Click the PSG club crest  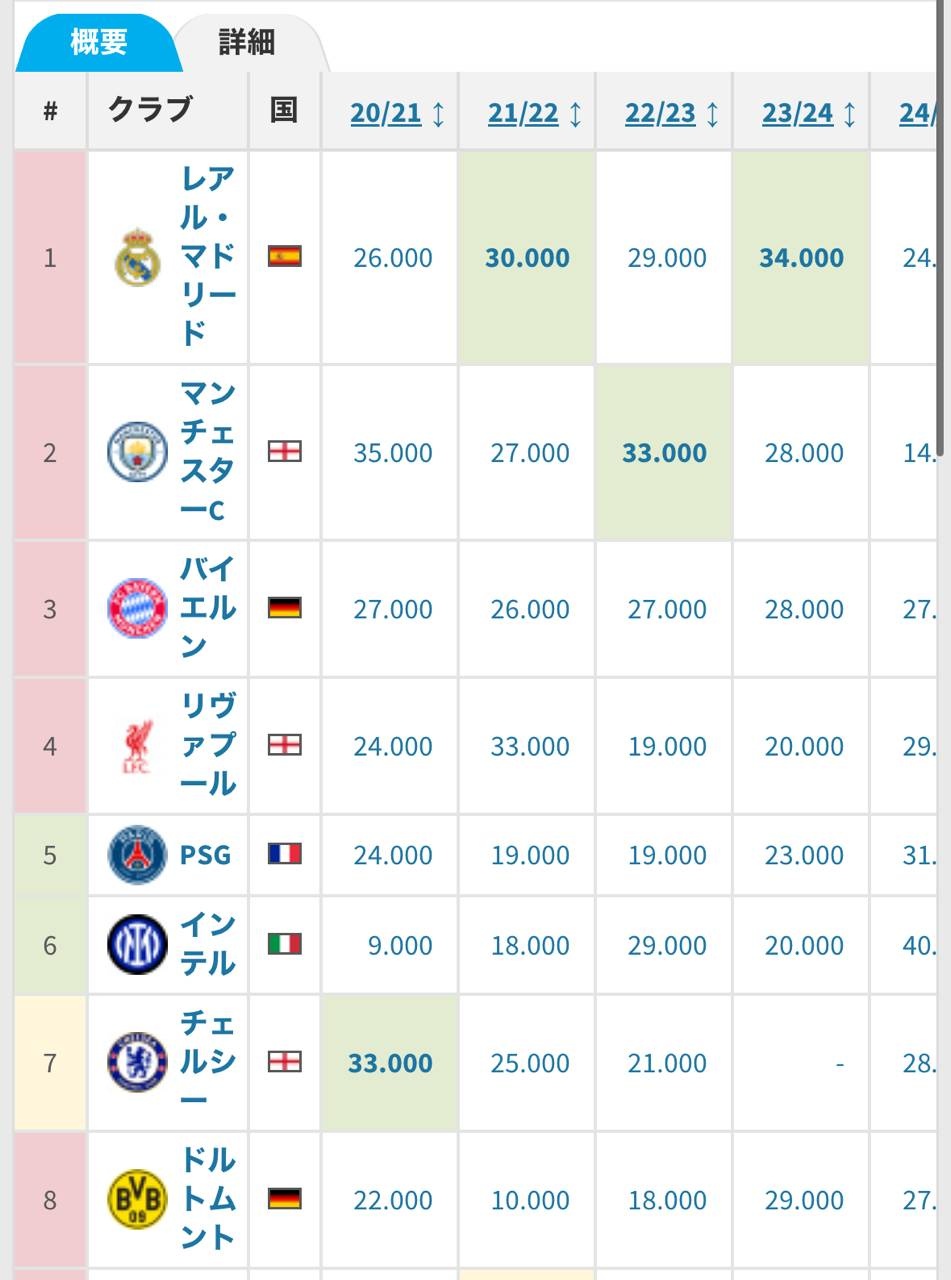pyautogui.click(x=138, y=855)
